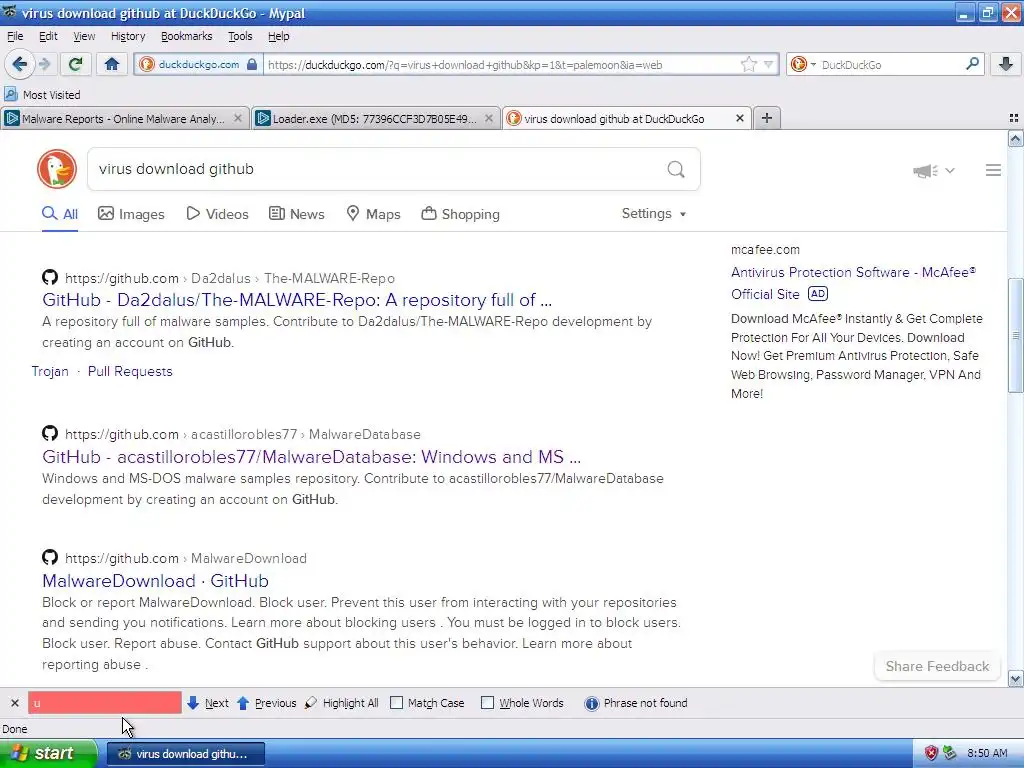1024x768 pixels.
Task: Open the Downloads arrow button
Action: 1006,64
